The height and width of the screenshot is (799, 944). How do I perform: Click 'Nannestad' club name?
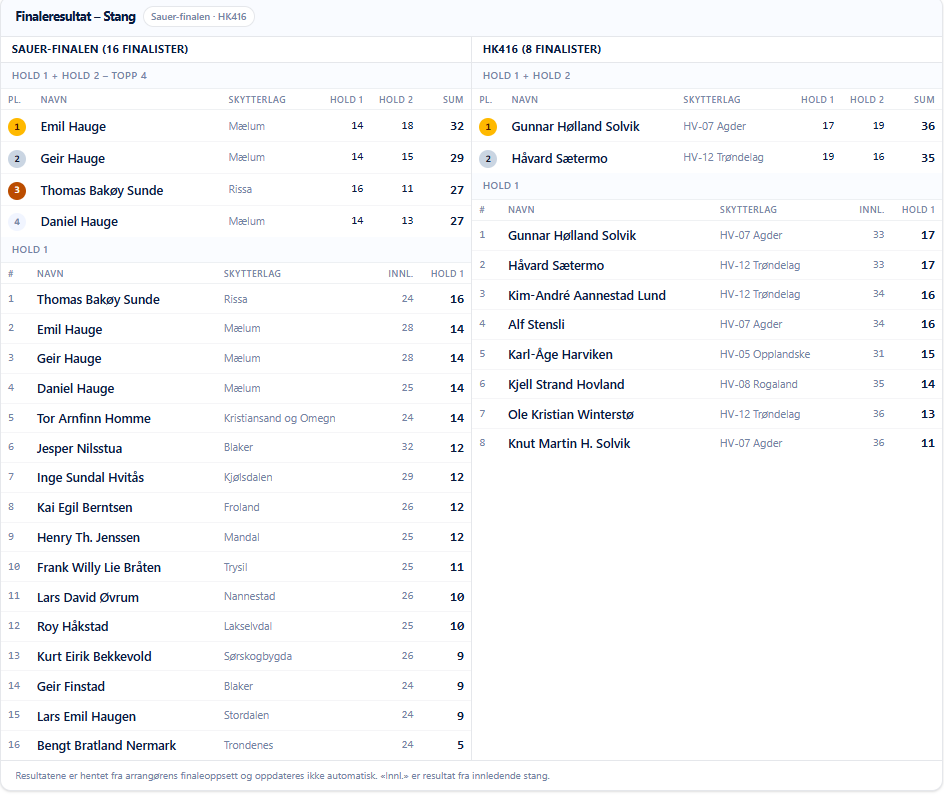pyautogui.click(x=250, y=596)
